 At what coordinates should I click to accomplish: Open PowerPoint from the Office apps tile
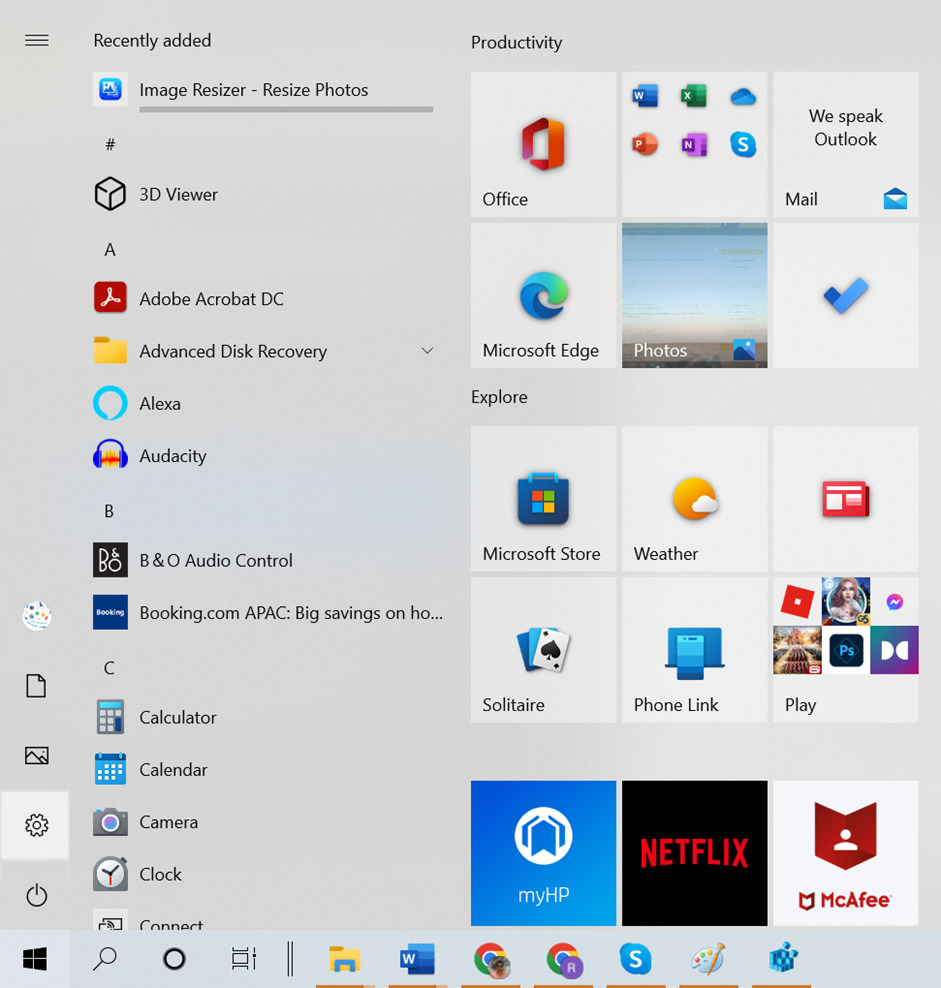pyautogui.click(x=645, y=144)
